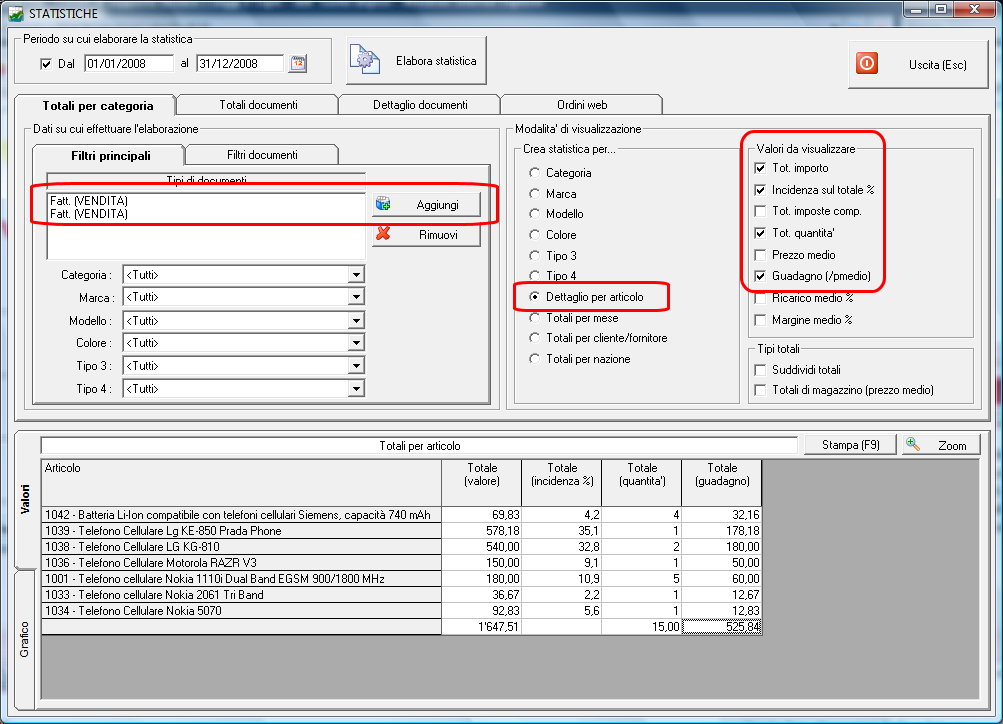The height and width of the screenshot is (724, 1003).
Task: Switch to the Dettaglio documenti tab
Action: [419, 105]
